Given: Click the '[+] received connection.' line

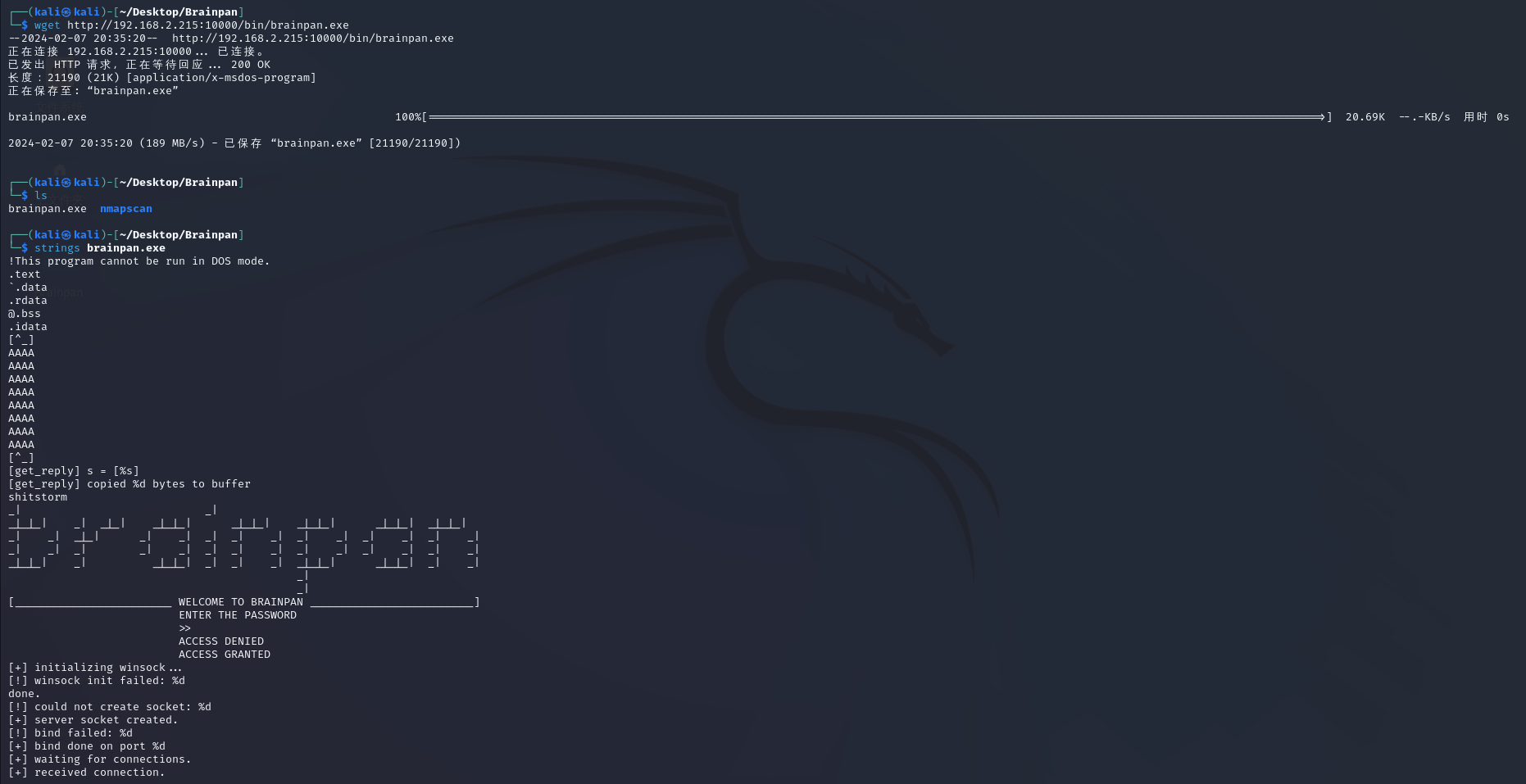Looking at the screenshot, I should pyautogui.click(x=87, y=773).
